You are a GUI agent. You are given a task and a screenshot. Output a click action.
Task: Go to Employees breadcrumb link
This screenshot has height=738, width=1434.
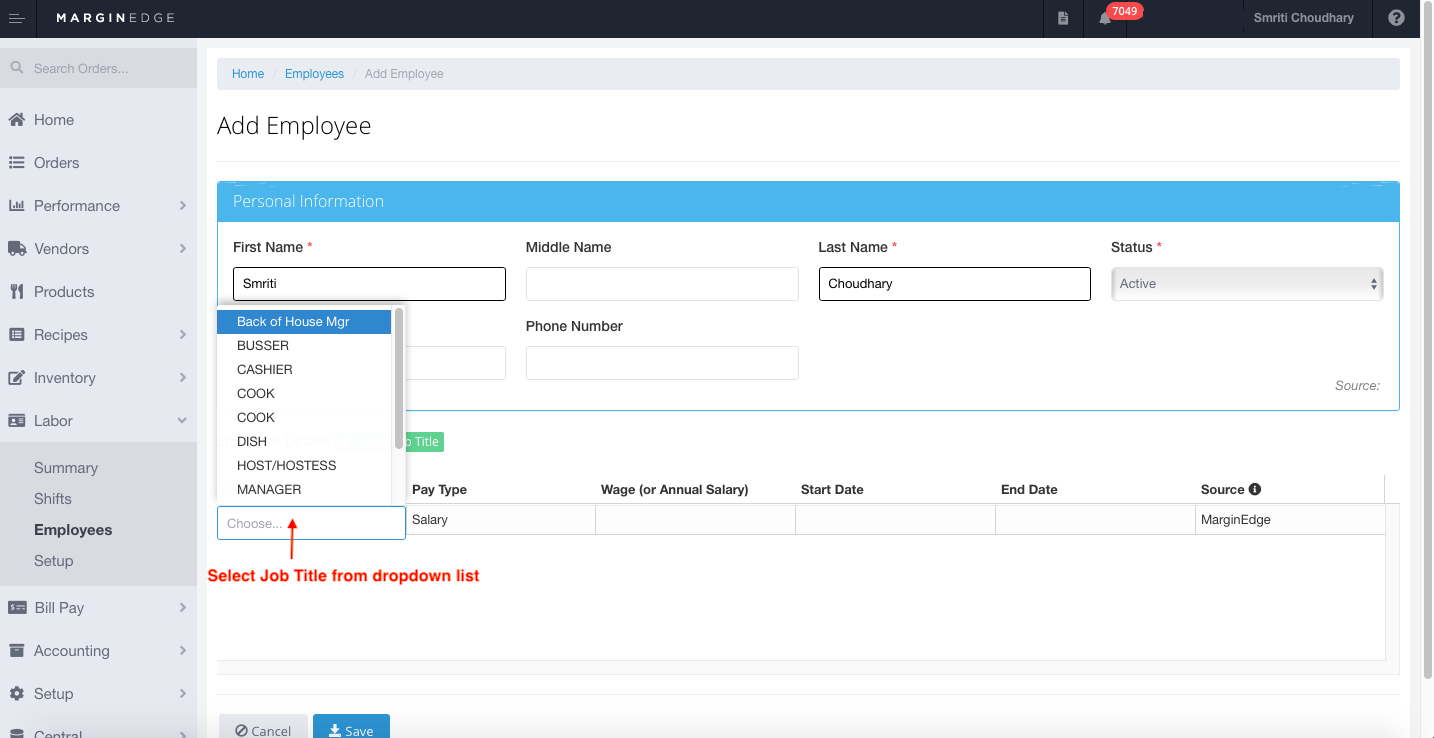coord(314,74)
